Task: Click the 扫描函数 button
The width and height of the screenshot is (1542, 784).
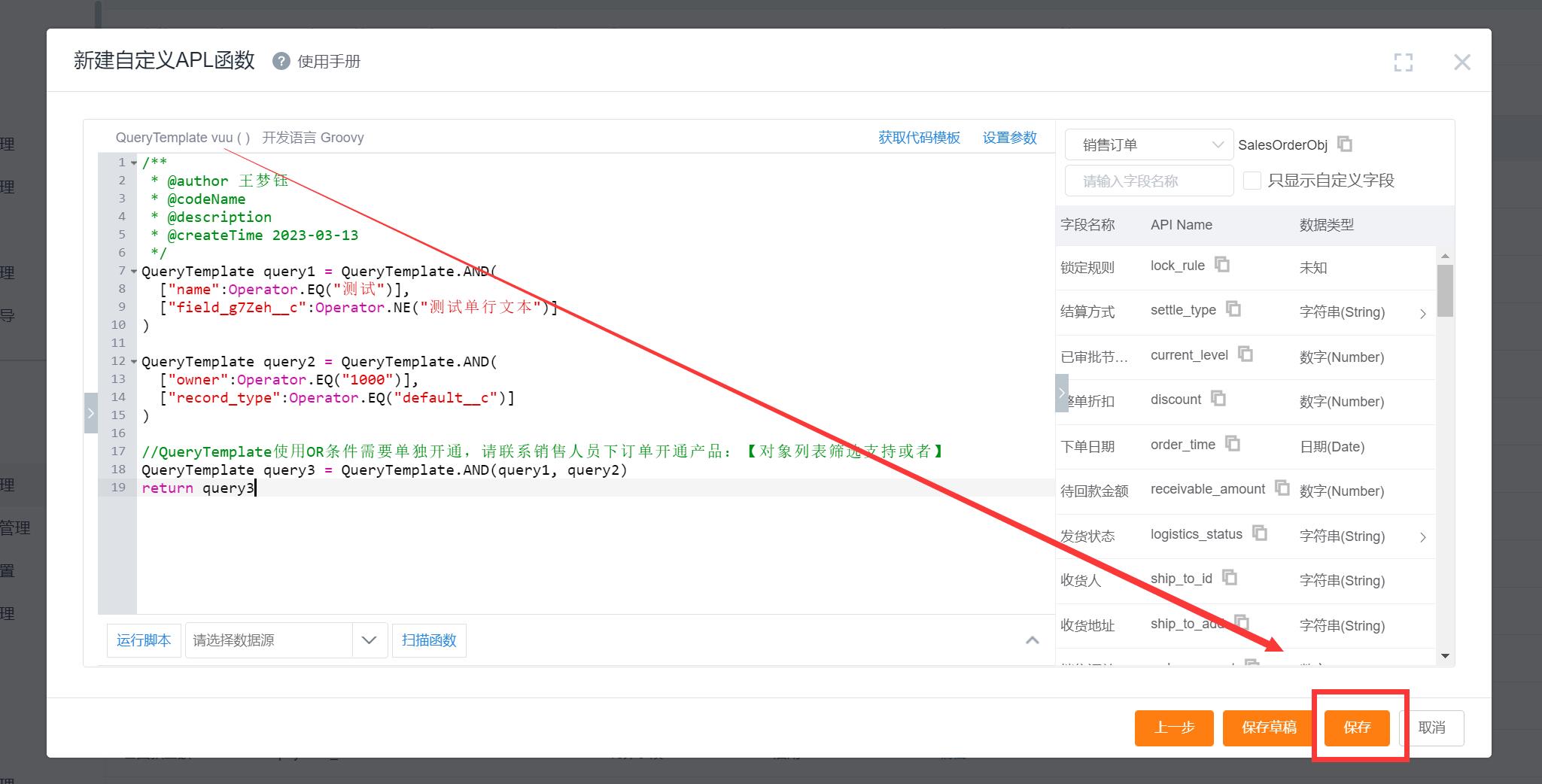Action: click(429, 640)
